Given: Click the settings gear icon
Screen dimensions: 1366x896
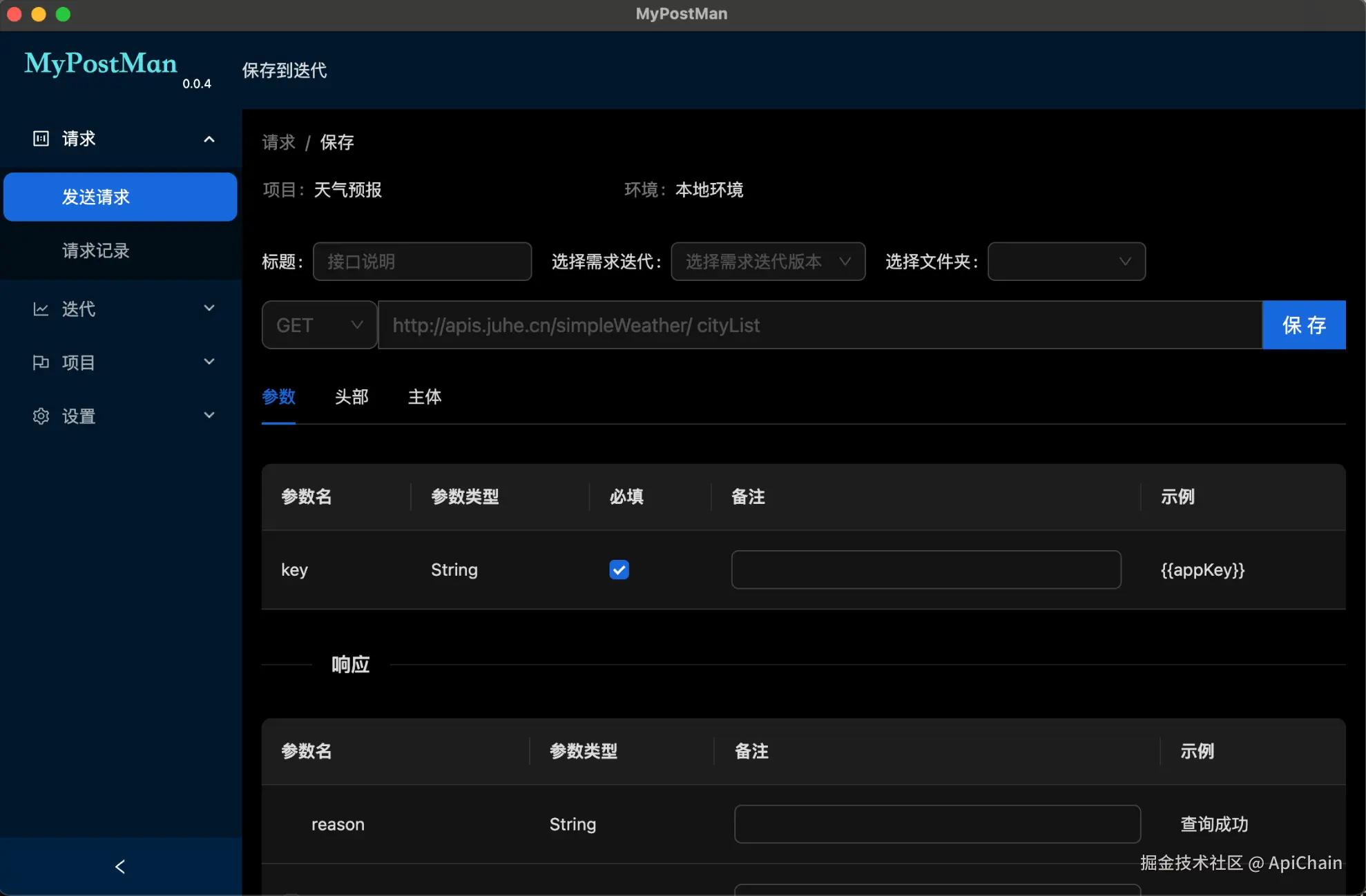Looking at the screenshot, I should (x=41, y=416).
